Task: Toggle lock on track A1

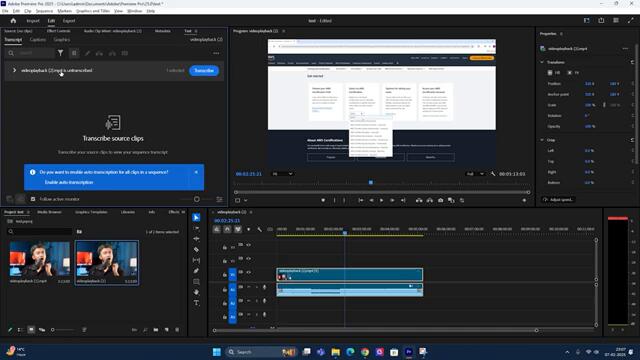Action: pyautogui.click(x=224, y=289)
